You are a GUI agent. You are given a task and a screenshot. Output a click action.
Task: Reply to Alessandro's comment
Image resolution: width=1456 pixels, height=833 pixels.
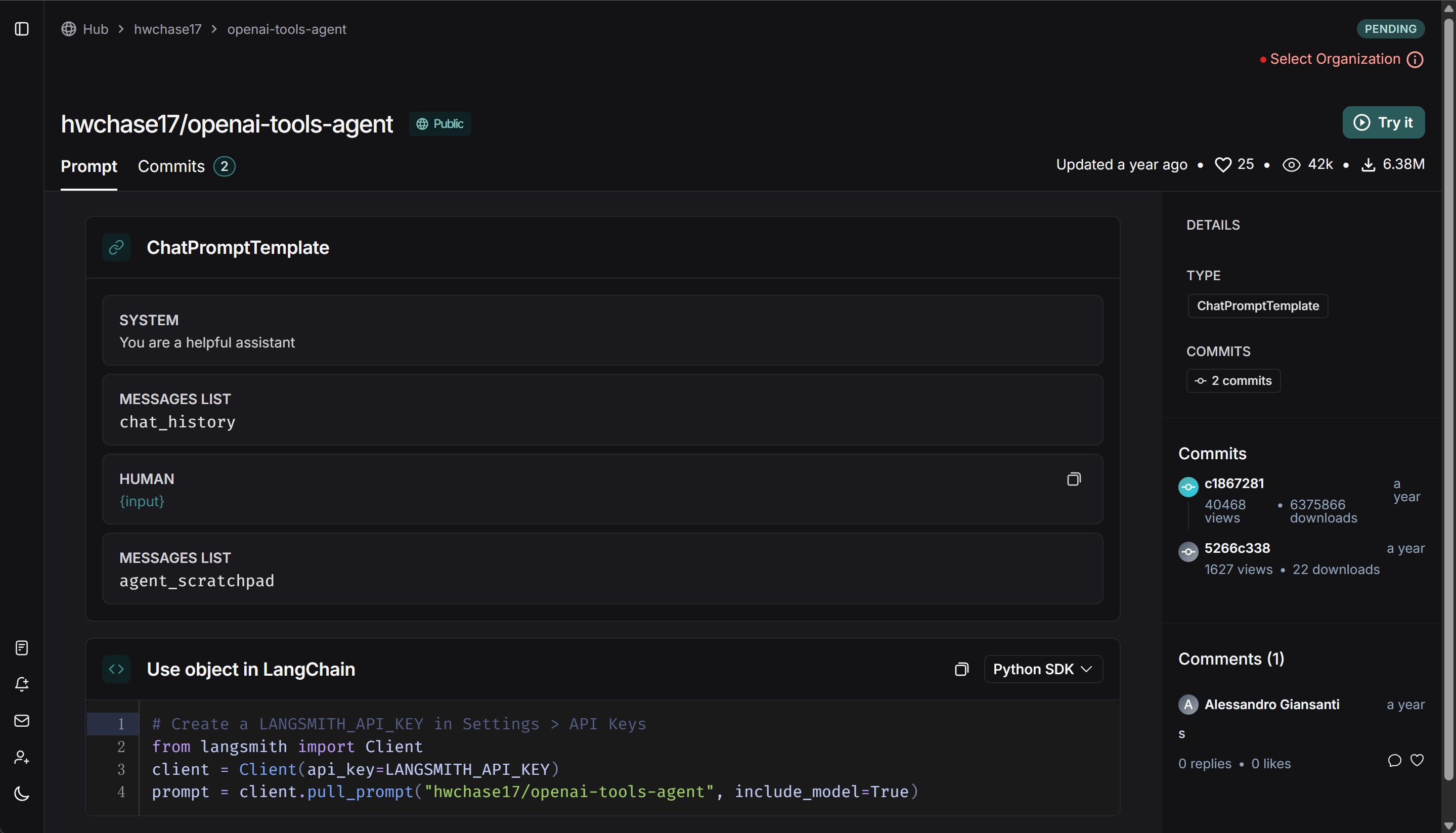coord(1394,760)
